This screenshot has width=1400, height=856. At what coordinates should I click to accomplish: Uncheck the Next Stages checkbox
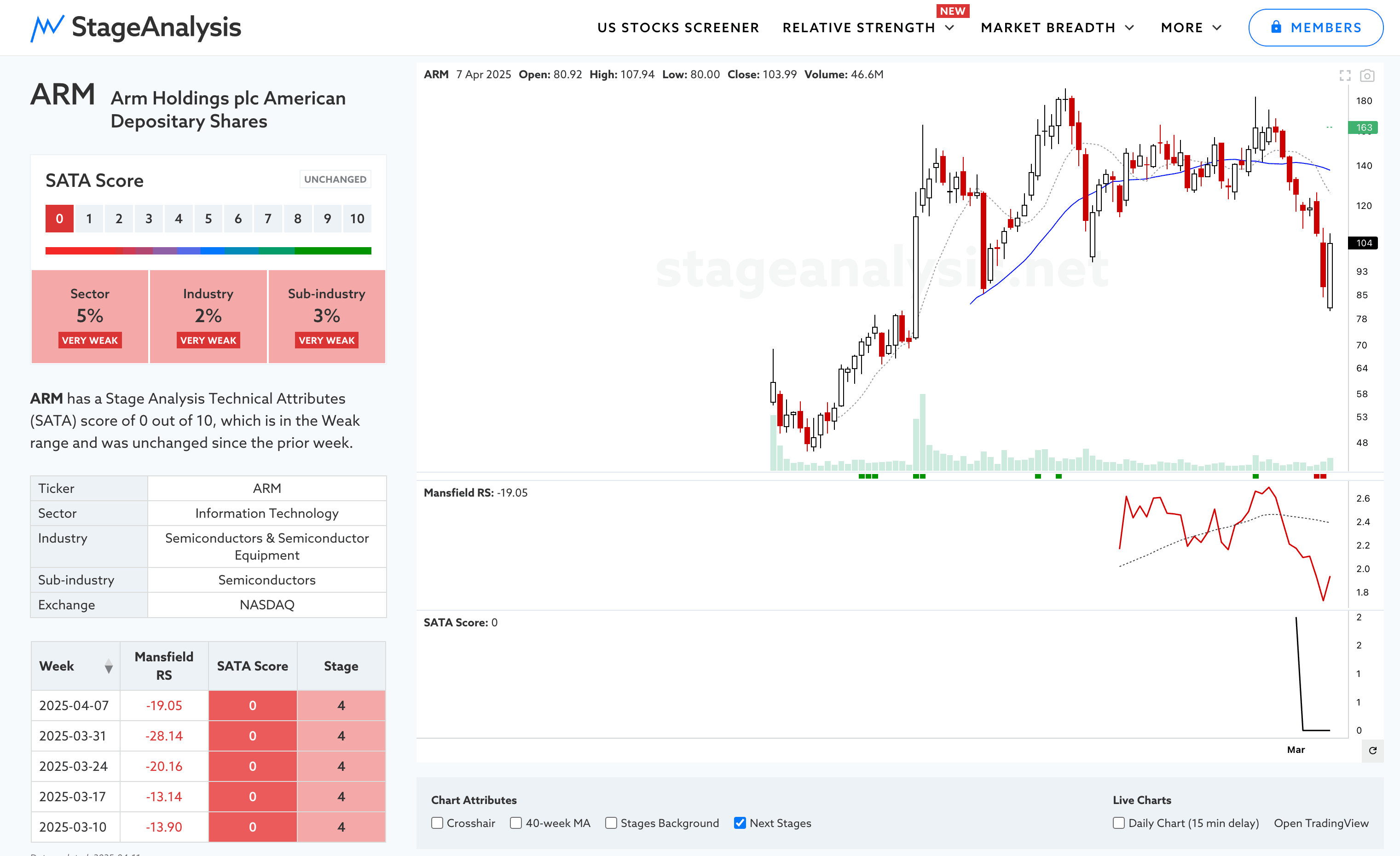(740, 823)
